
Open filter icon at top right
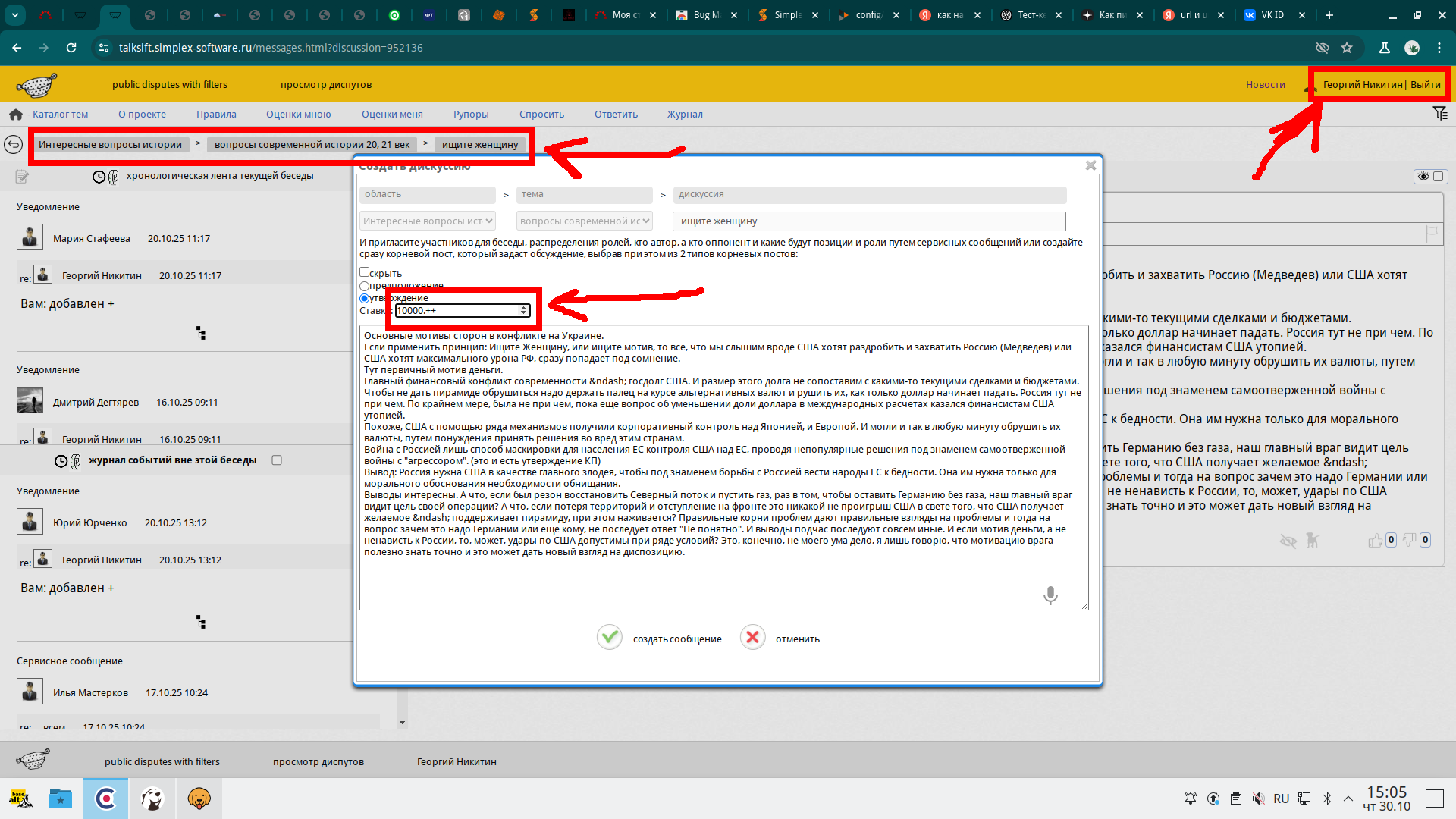coord(1439,114)
